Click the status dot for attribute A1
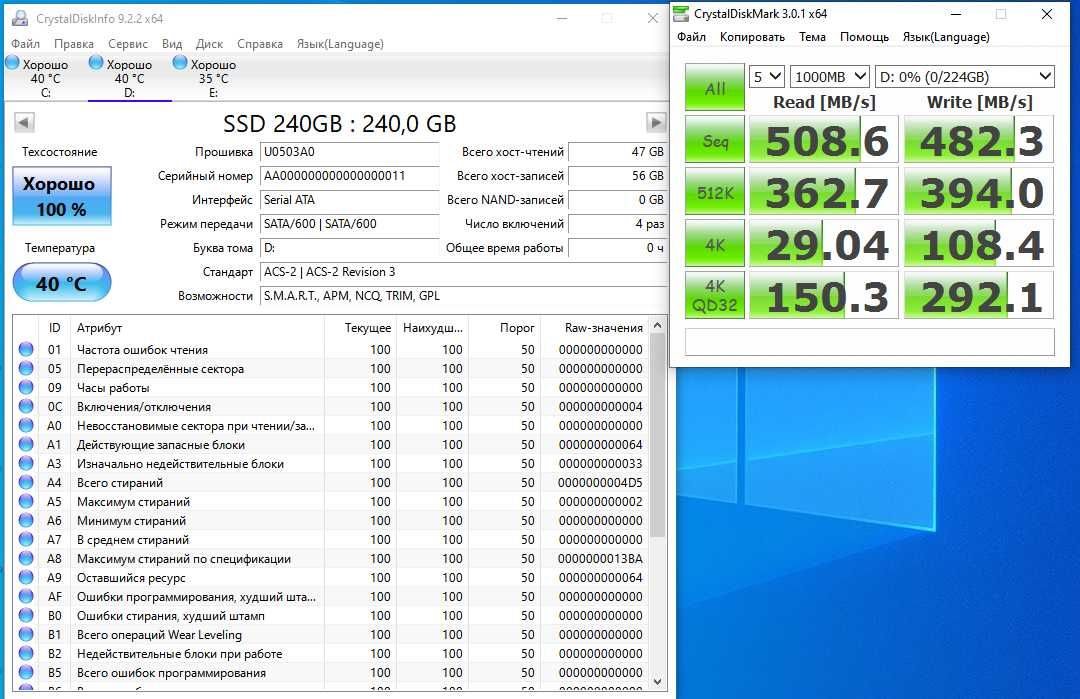 [26, 444]
